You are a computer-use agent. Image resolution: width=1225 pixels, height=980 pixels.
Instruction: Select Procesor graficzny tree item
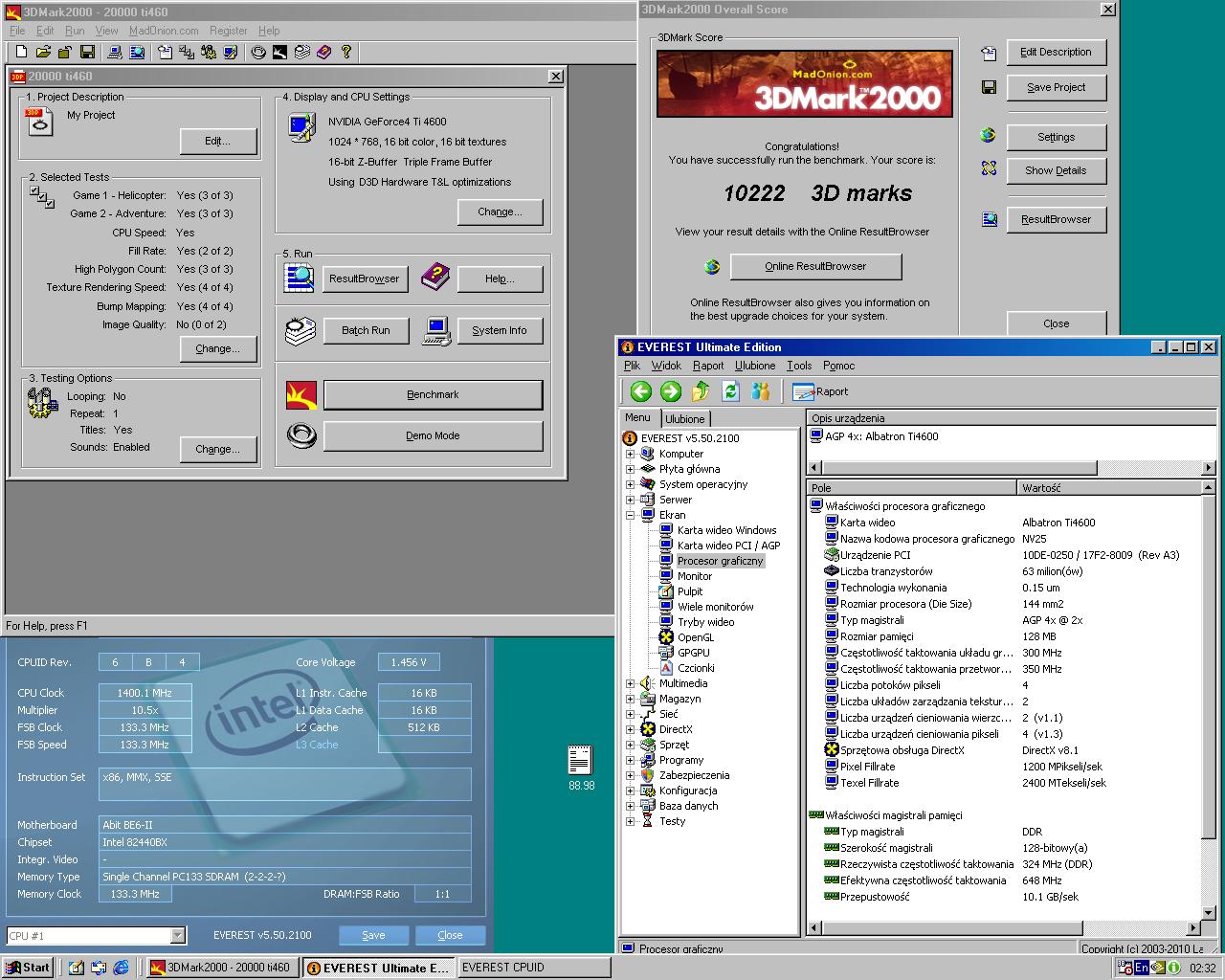click(720, 561)
